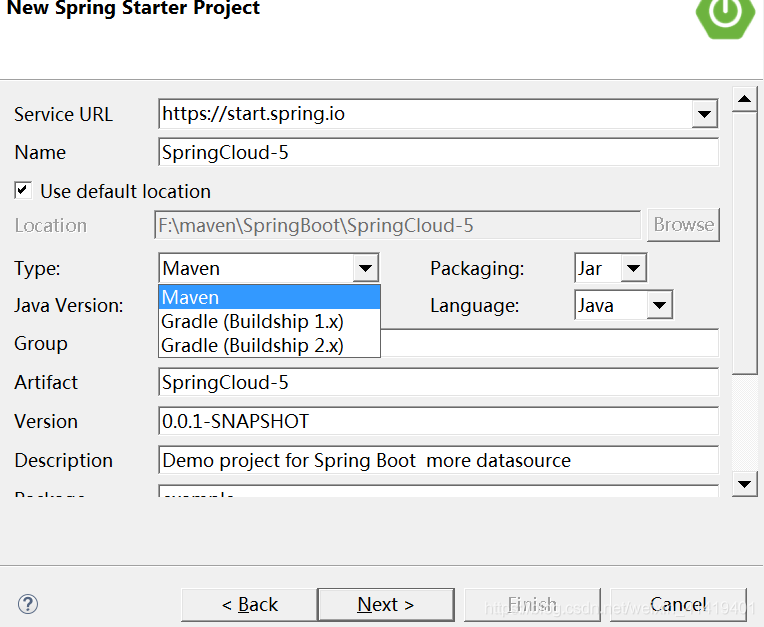
Task: Click the Cancel button
Action: pyautogui.click(x=678, y=605)
